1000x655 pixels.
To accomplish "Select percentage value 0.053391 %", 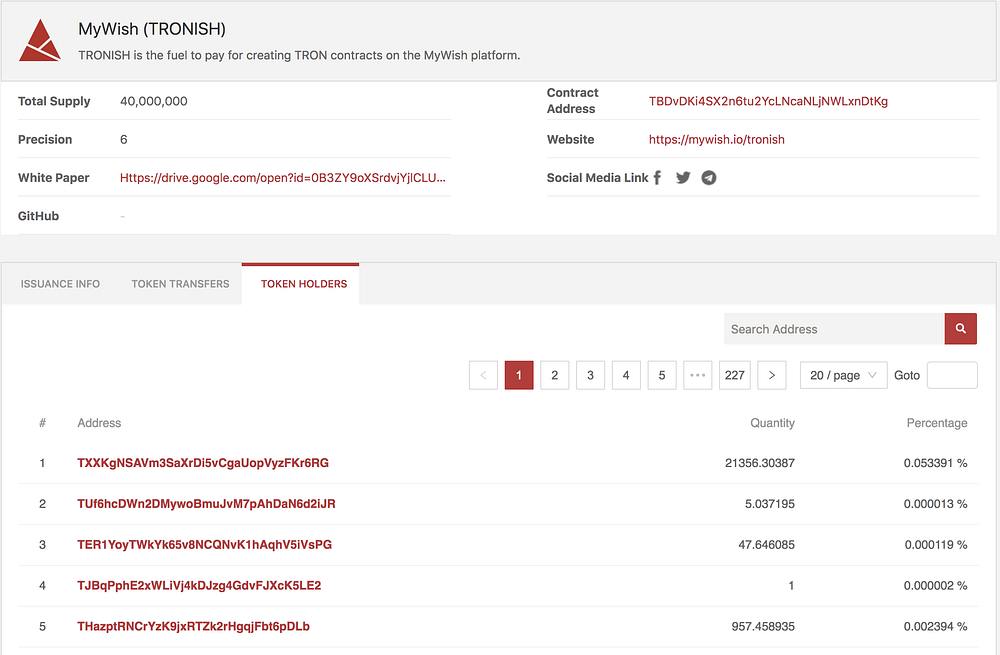I will 936,463.
